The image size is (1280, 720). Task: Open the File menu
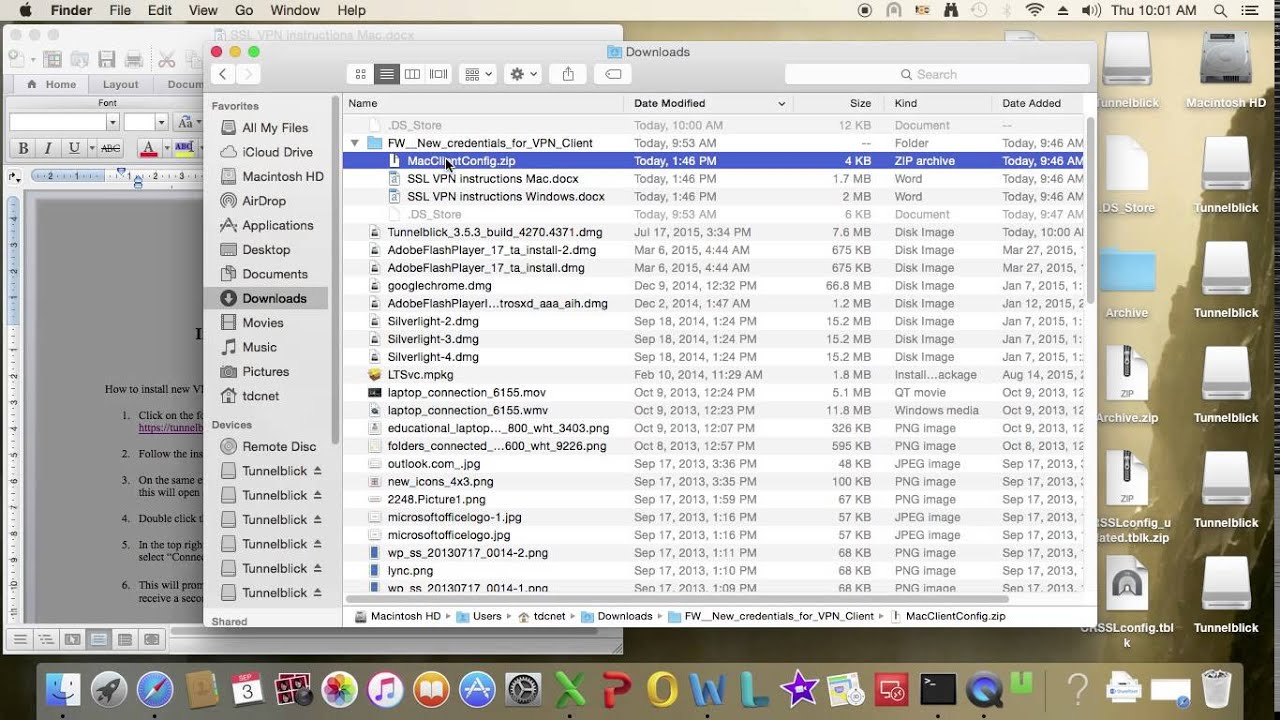[120, 10]
